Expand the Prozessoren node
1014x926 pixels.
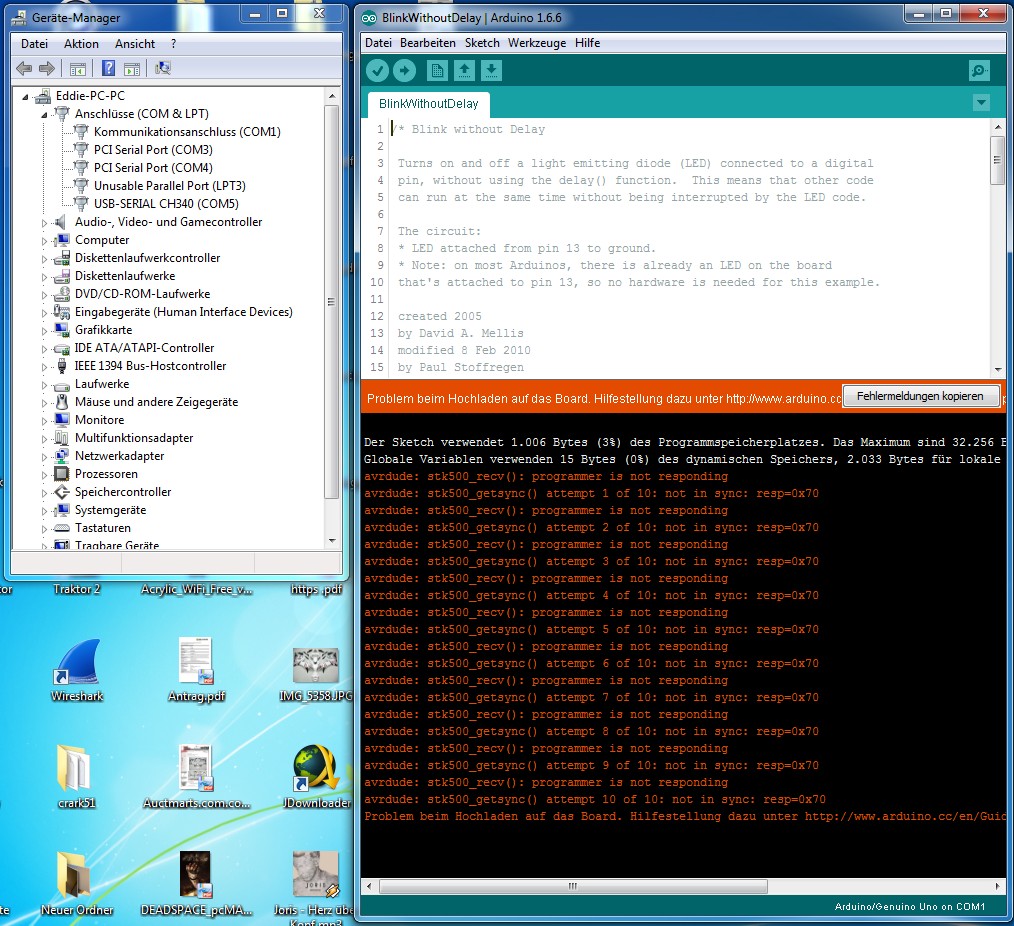click(x=45, y=475)
